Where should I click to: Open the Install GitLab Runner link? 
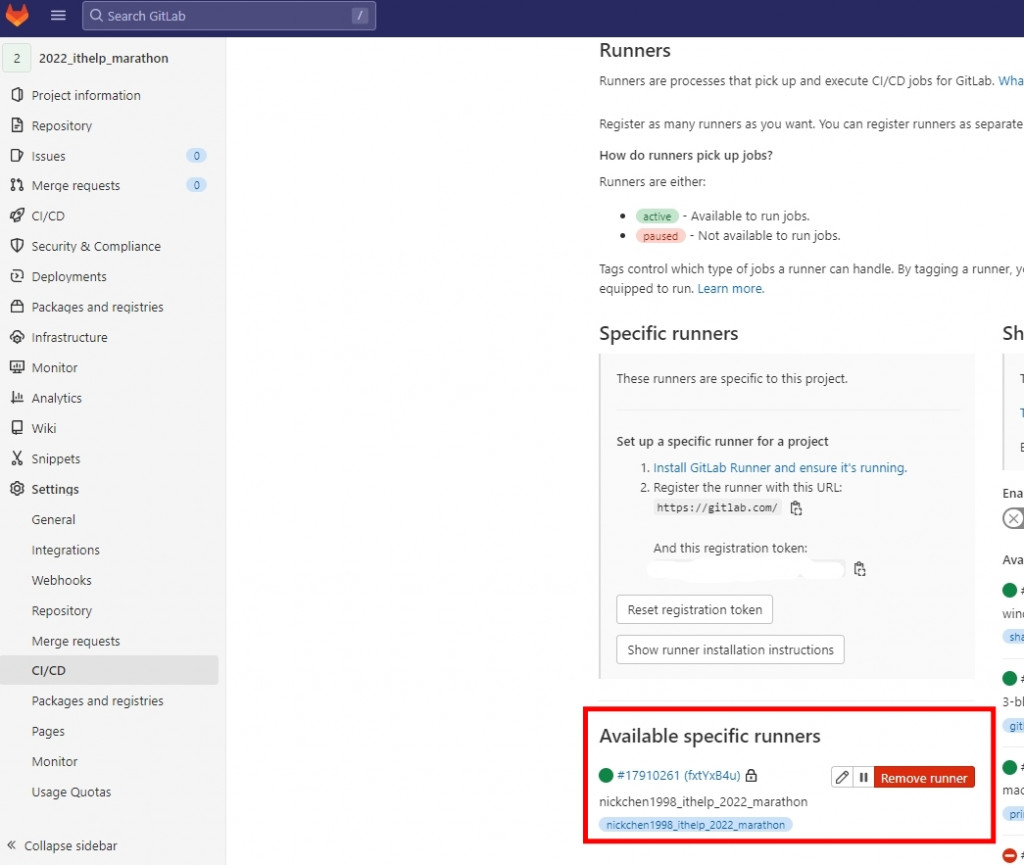[x=780, y=467]
